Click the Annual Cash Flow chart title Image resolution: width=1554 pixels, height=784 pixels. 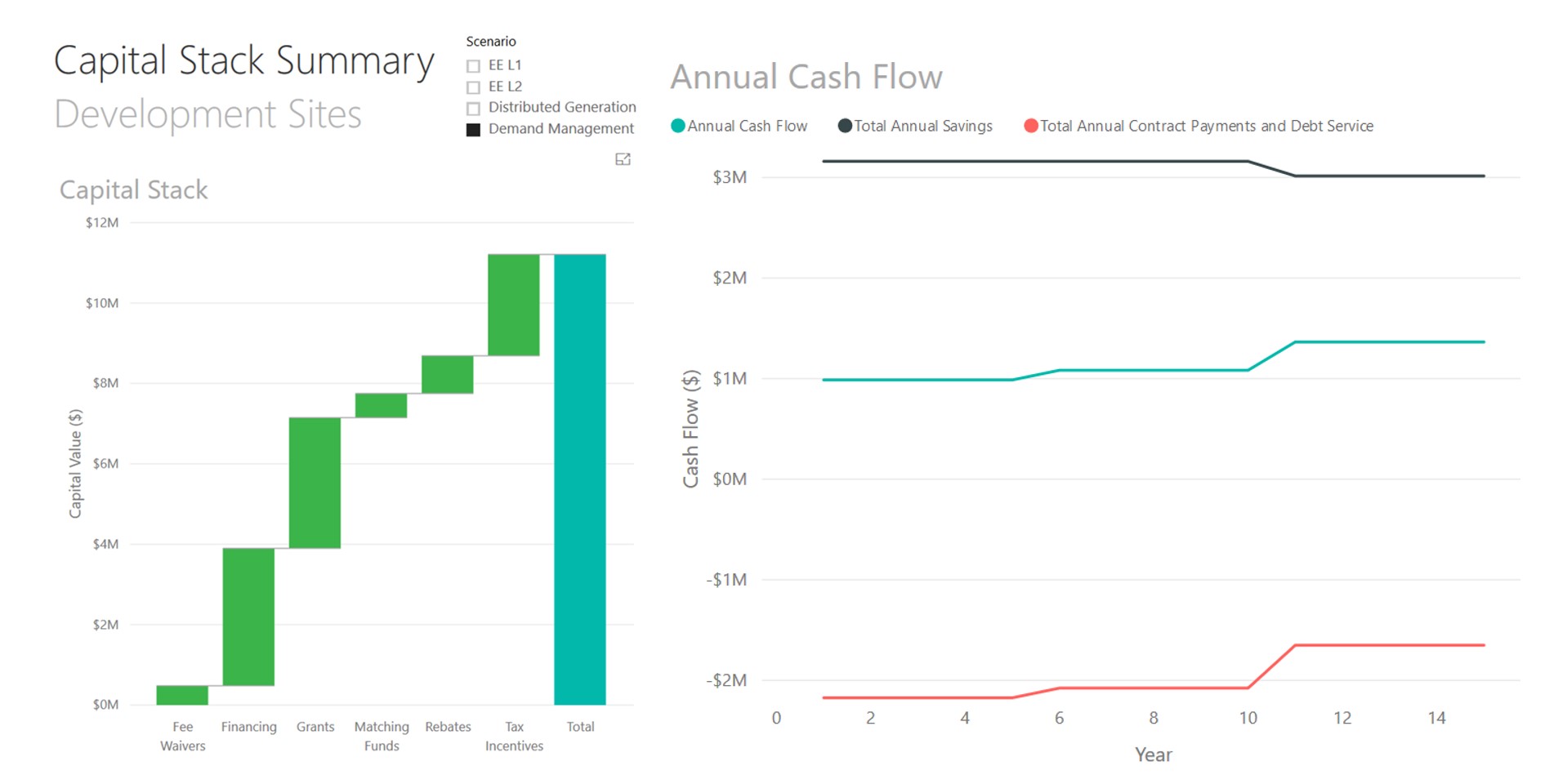point(806,77)
